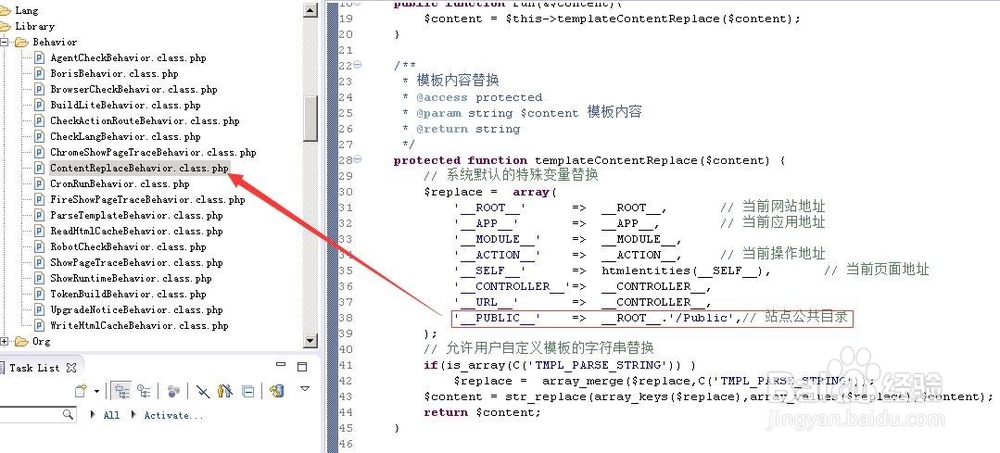
Task: Open FireShowPageTraceBehavior.class.php
Action: 147,200
